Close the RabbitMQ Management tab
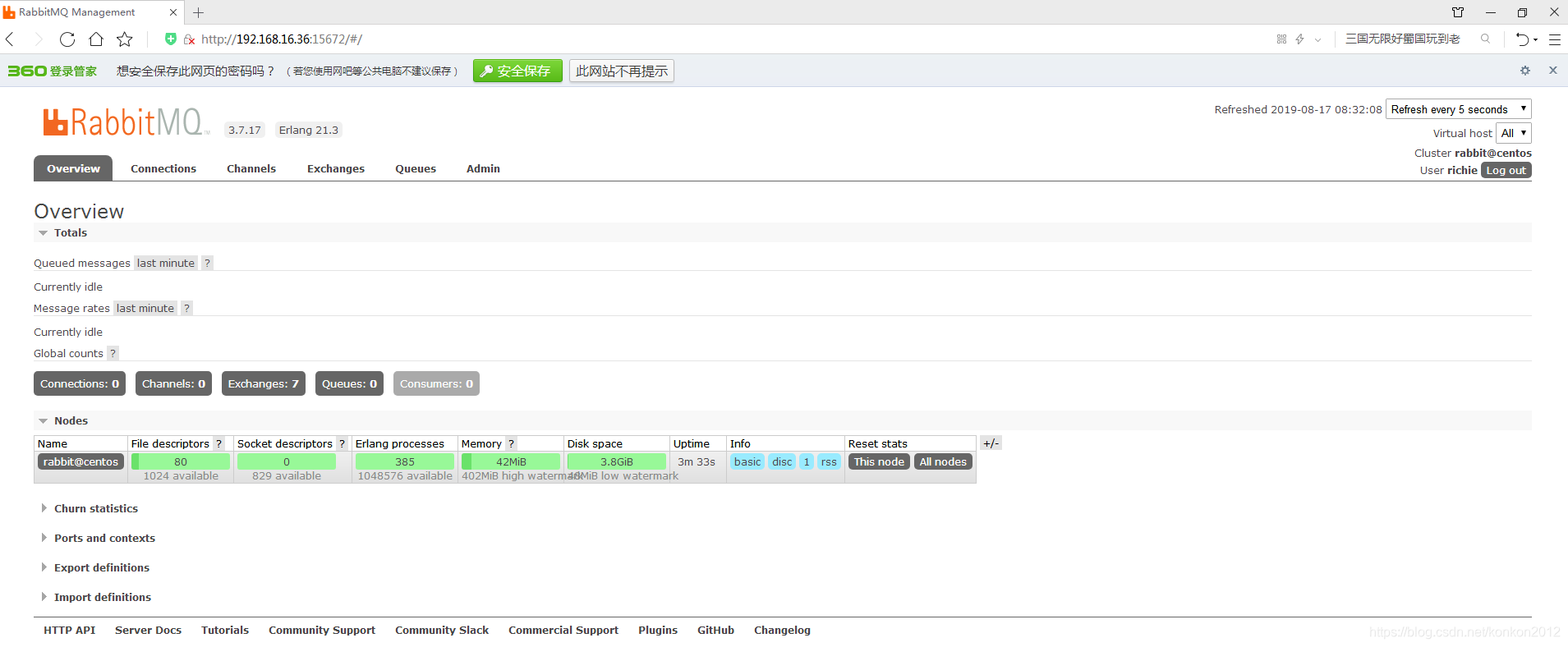This screenshot has width=1568, height=647. pyautogui.click(x=173, y=12)
